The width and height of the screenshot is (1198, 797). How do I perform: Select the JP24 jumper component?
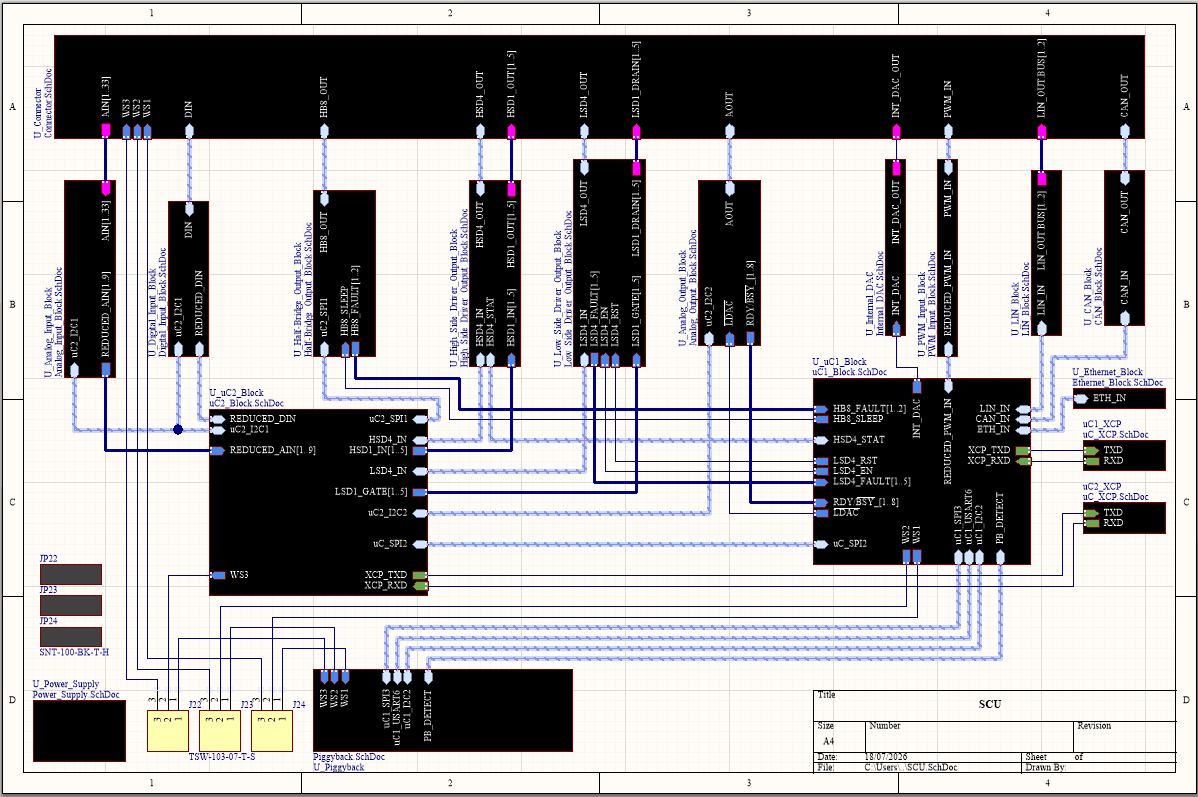[70, 637]
